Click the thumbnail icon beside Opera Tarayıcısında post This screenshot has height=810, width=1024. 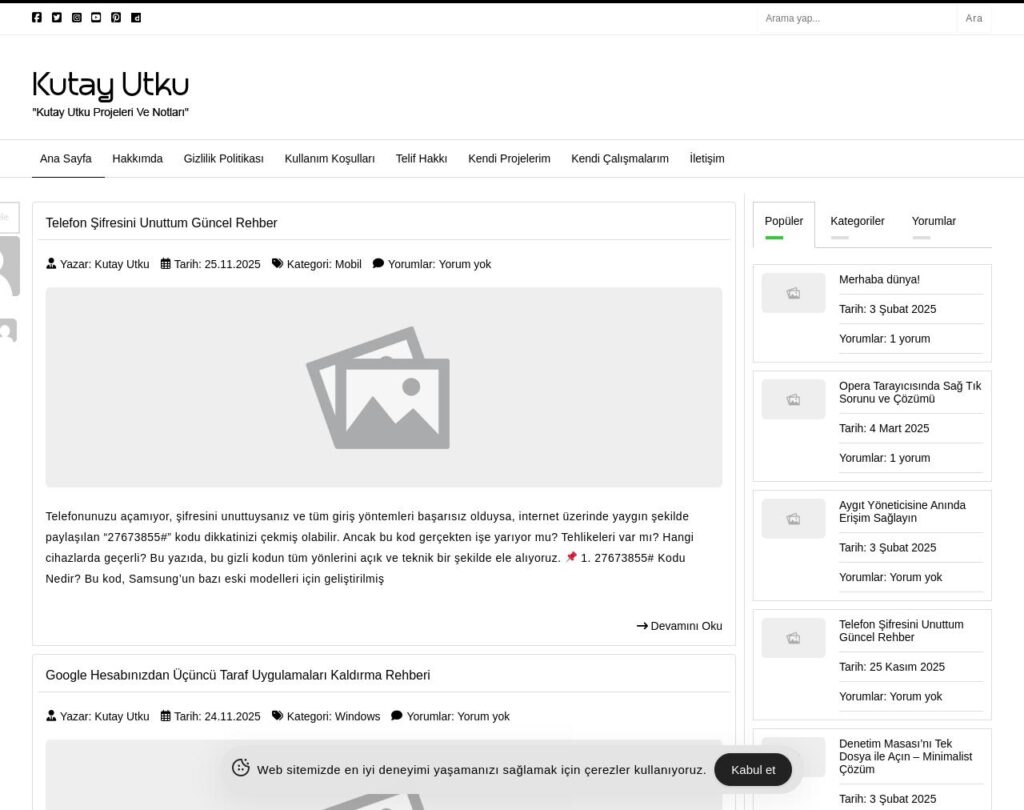click(793, 400)
